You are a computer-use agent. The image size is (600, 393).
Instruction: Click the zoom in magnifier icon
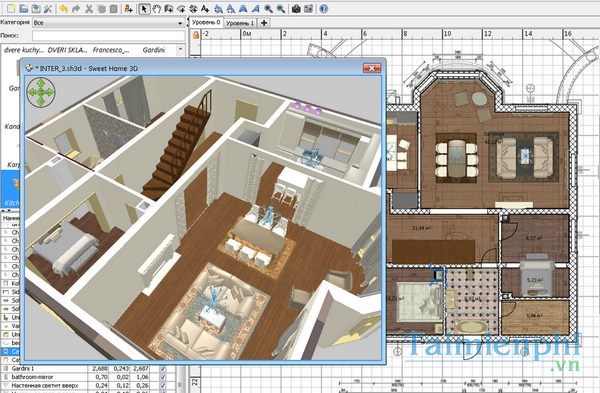[269, 8]
